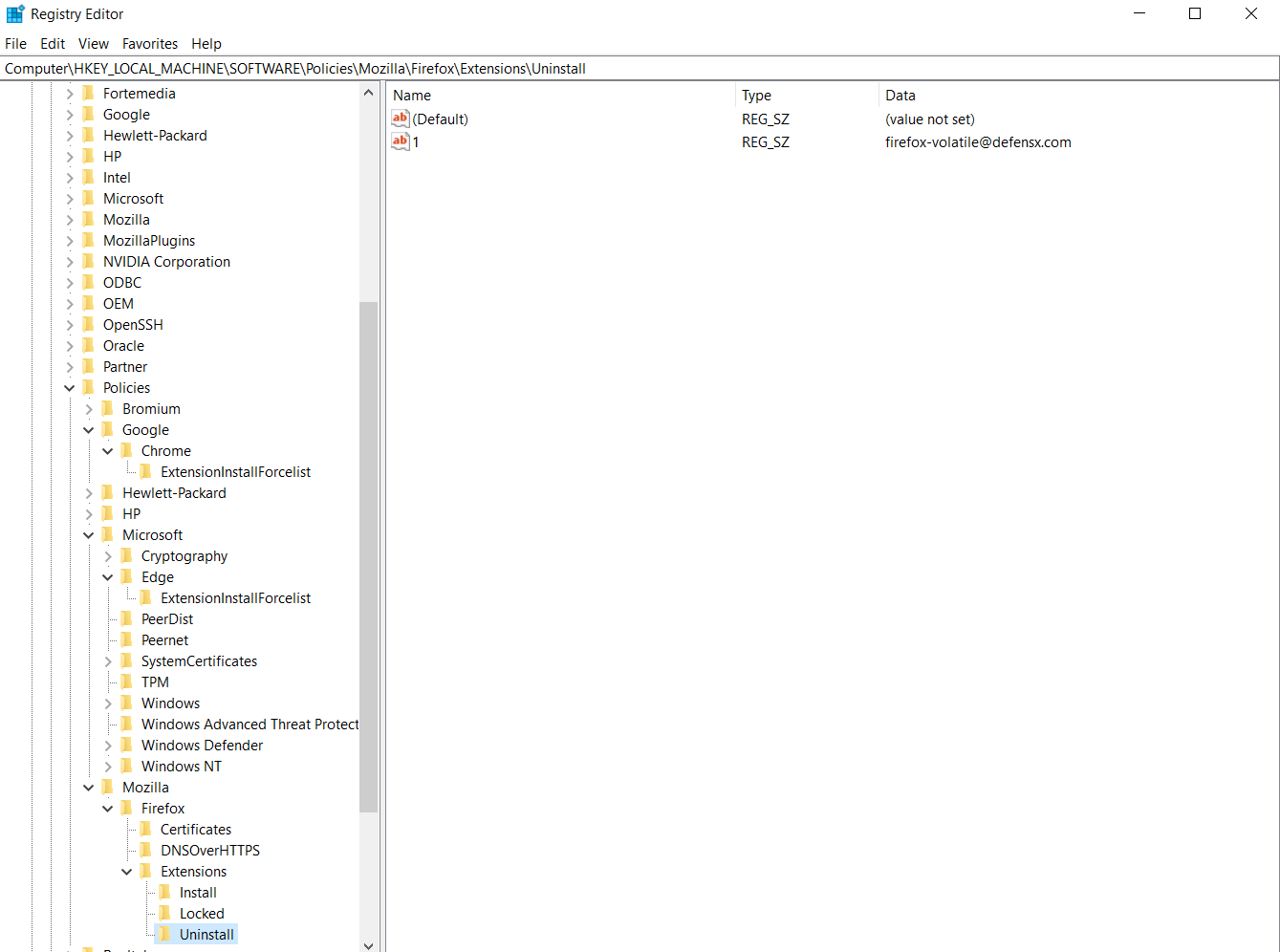The image size is (1280, 952).
Task: Expand the Windows Defender key
Action: (x=107, y=745)
